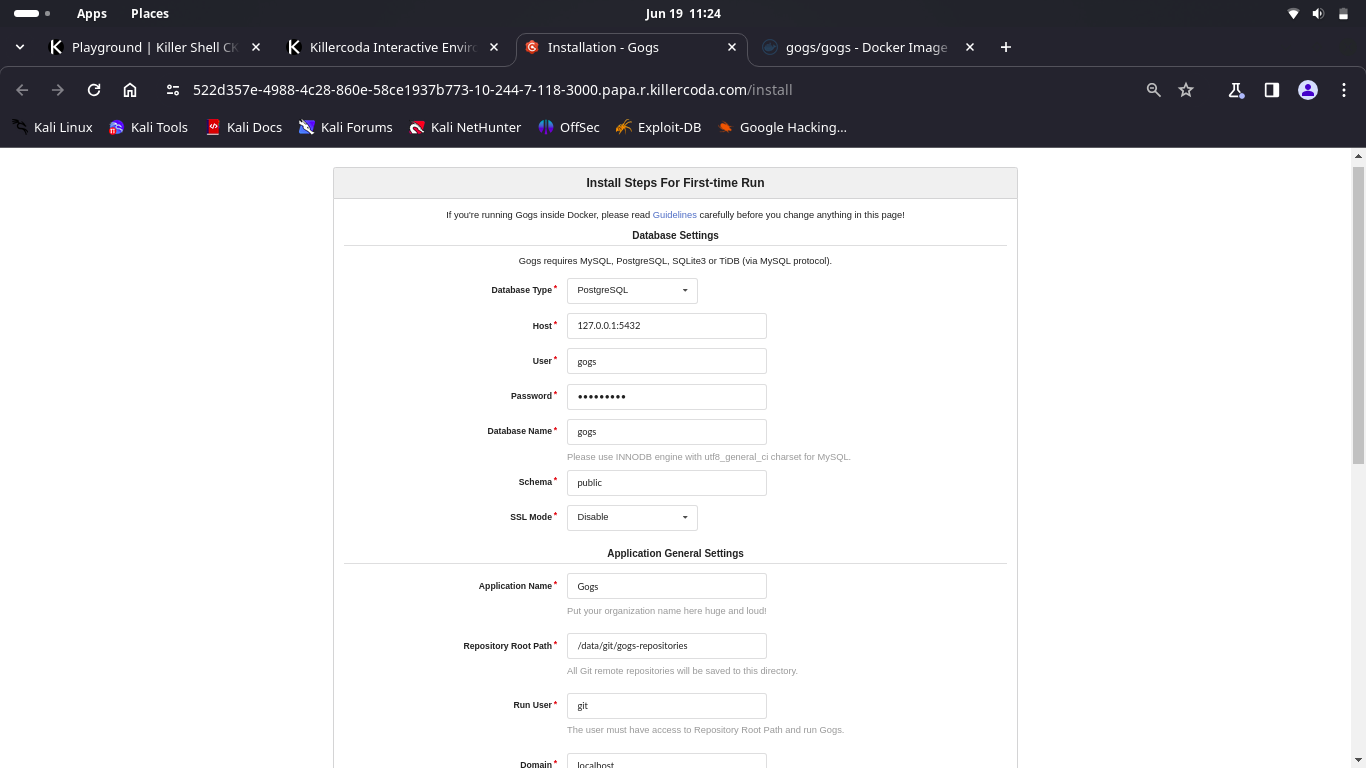Open the Kali Docs bookmark
This screenshot has height=768, width=1366.
244,127
